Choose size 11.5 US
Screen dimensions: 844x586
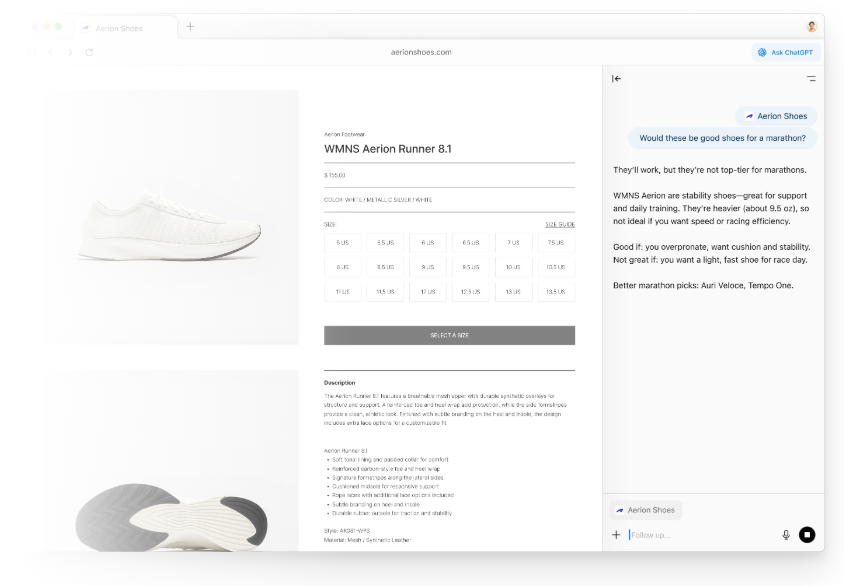(385, 292)
